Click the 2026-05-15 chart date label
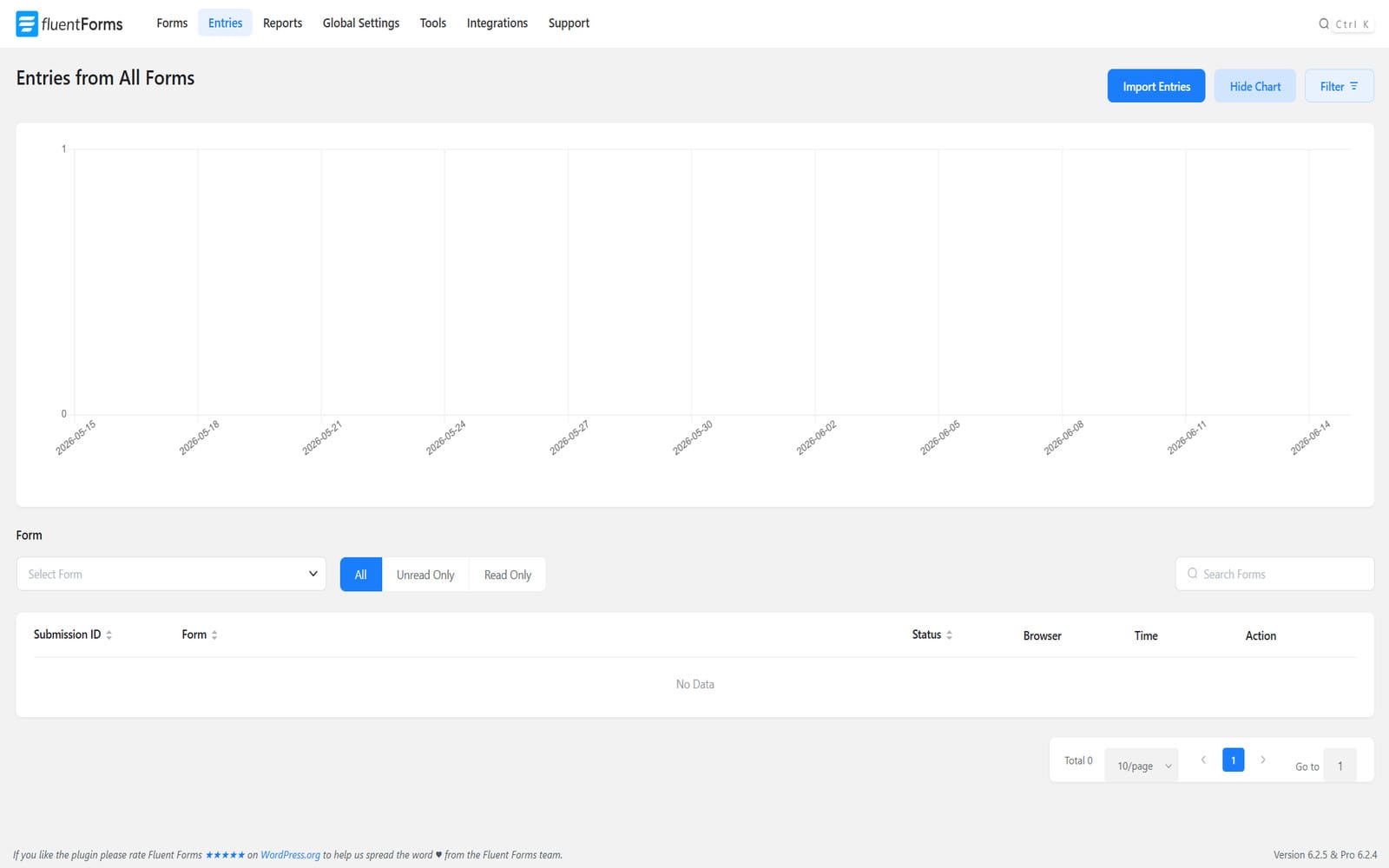This screenshot has width=1389, height=868. pyautogui.click(x=76, y=437)
